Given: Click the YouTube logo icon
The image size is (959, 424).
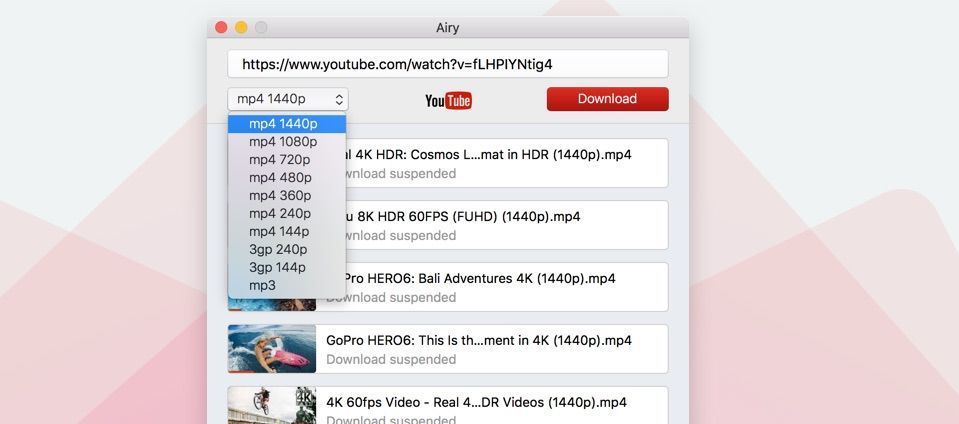Looking at the screenshot, I should pyautogui.click(x=448, y=100).
